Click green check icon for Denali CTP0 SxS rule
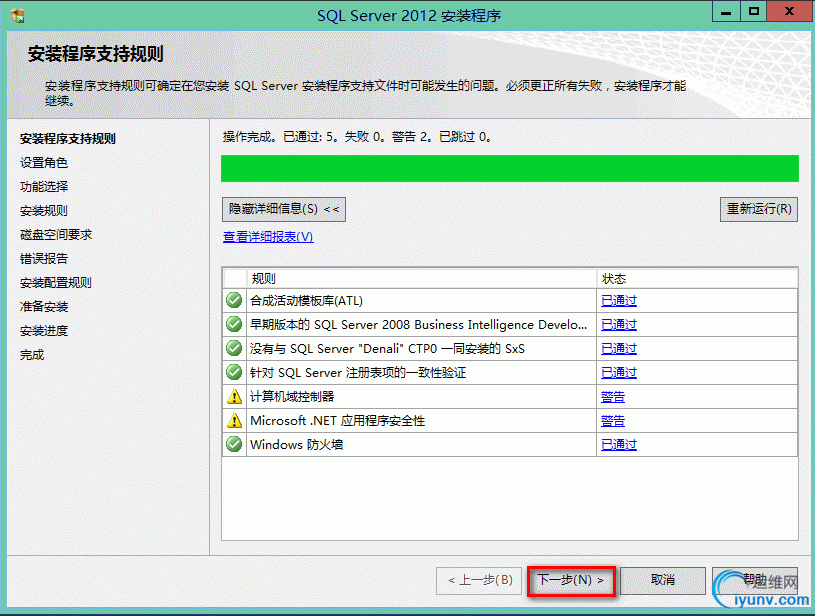Viewport: 815px width, 616px height. [234, 348]
